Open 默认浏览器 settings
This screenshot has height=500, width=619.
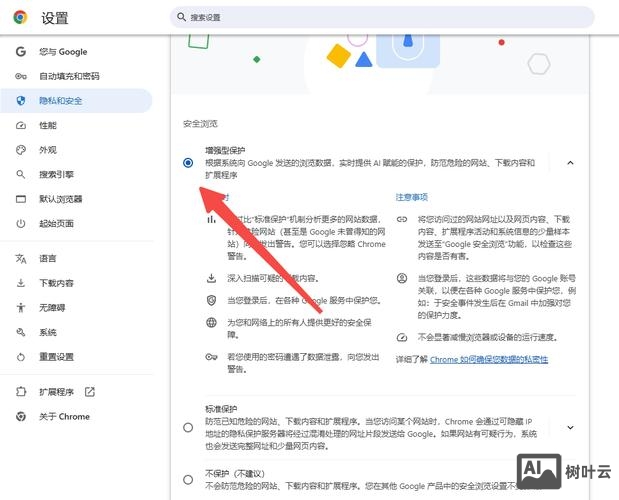tap(60, 199)
